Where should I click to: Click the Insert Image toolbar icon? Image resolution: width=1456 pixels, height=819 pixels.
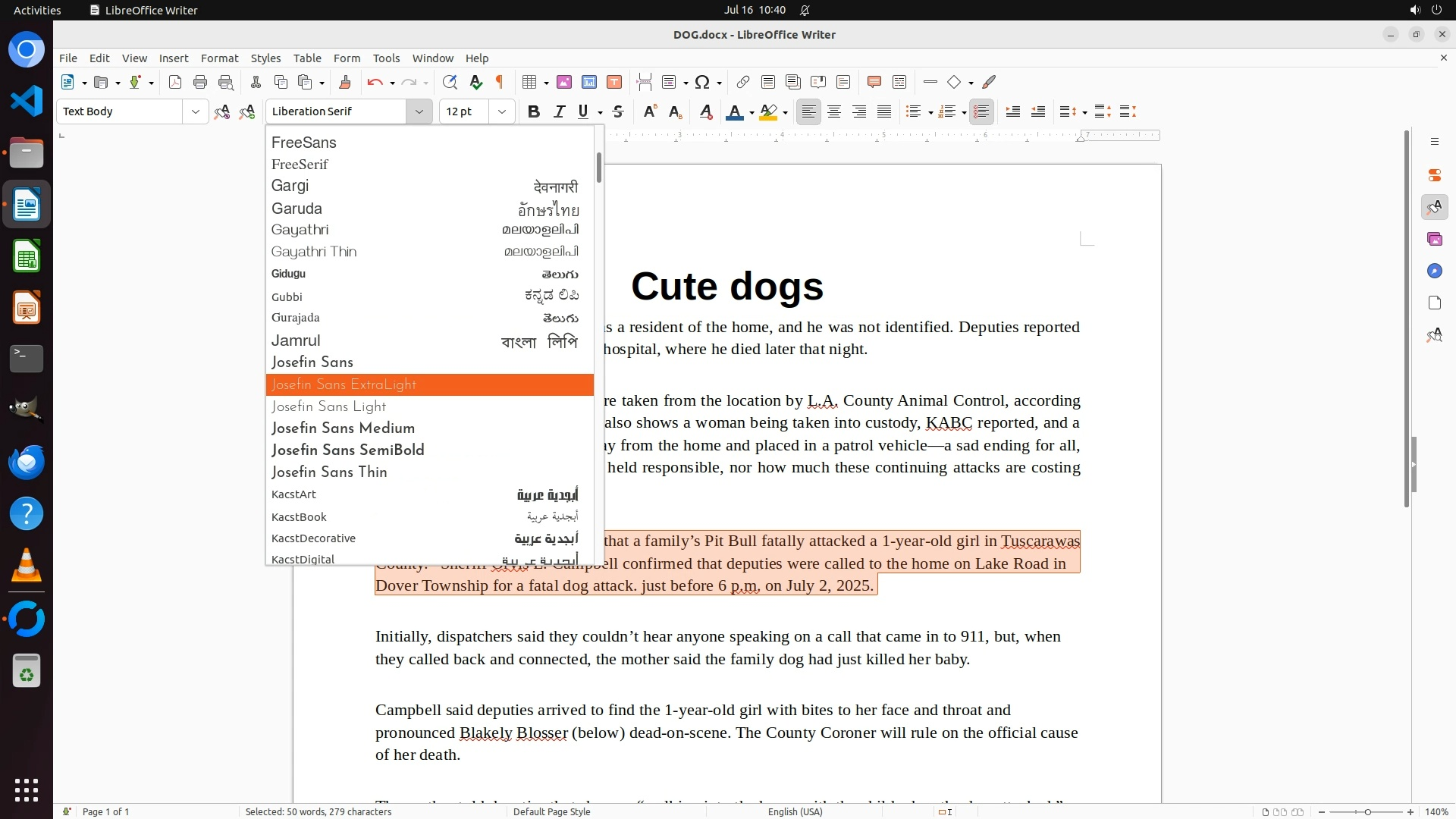(564, 82)
